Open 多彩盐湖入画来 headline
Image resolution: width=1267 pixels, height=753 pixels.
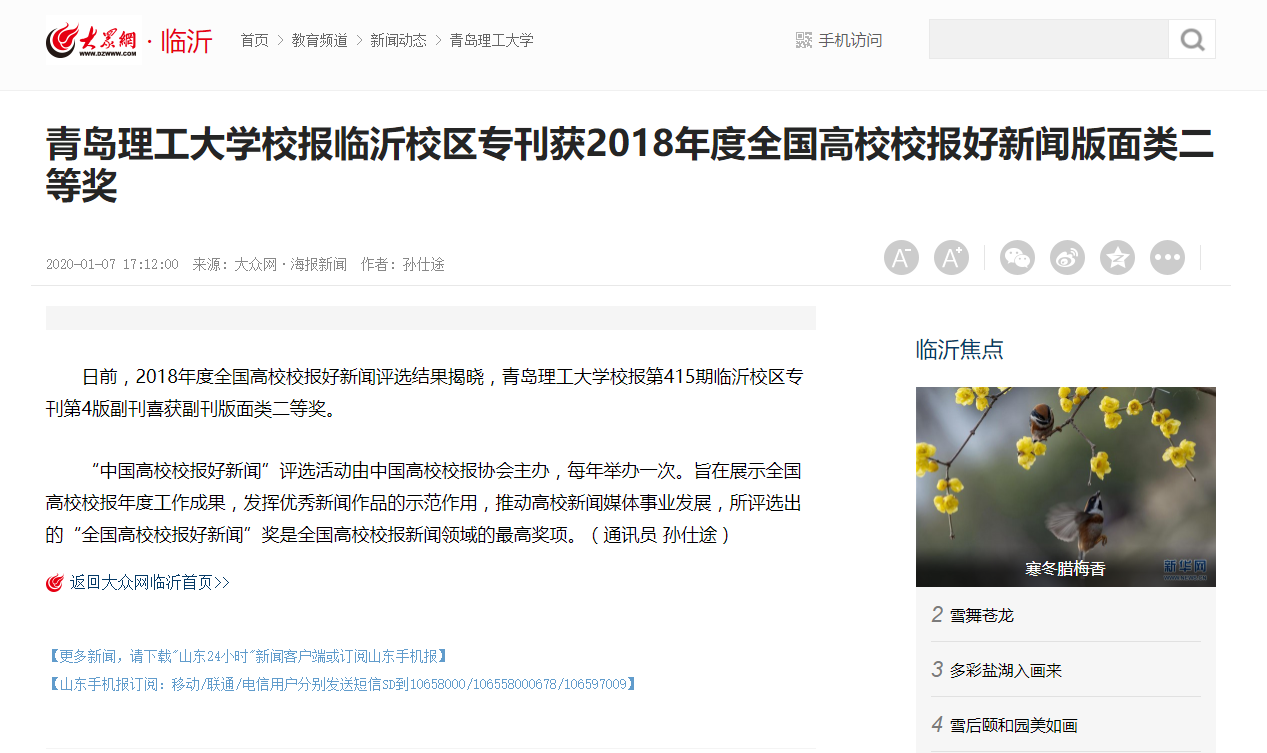click(1005, 670)
